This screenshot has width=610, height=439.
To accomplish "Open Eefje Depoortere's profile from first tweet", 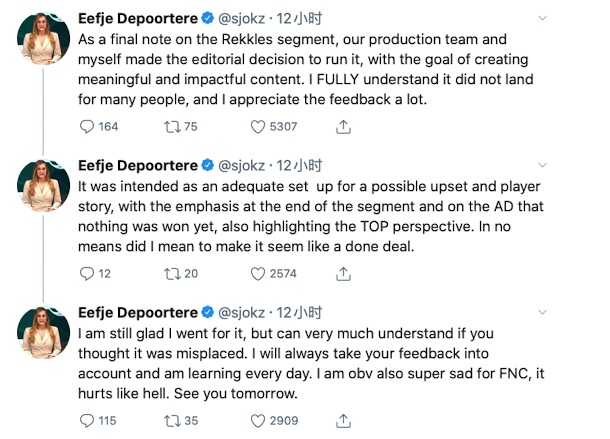I will (x=137, y=17).
